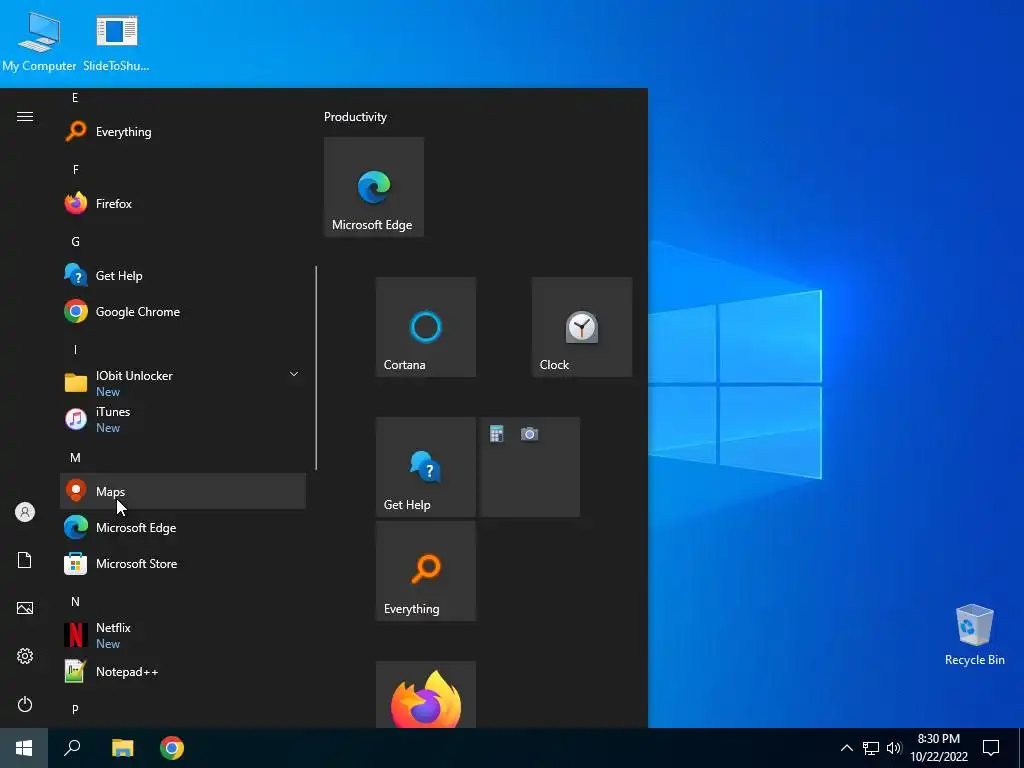Launch Microsoft Edge from the app list

tap(183, 527)
